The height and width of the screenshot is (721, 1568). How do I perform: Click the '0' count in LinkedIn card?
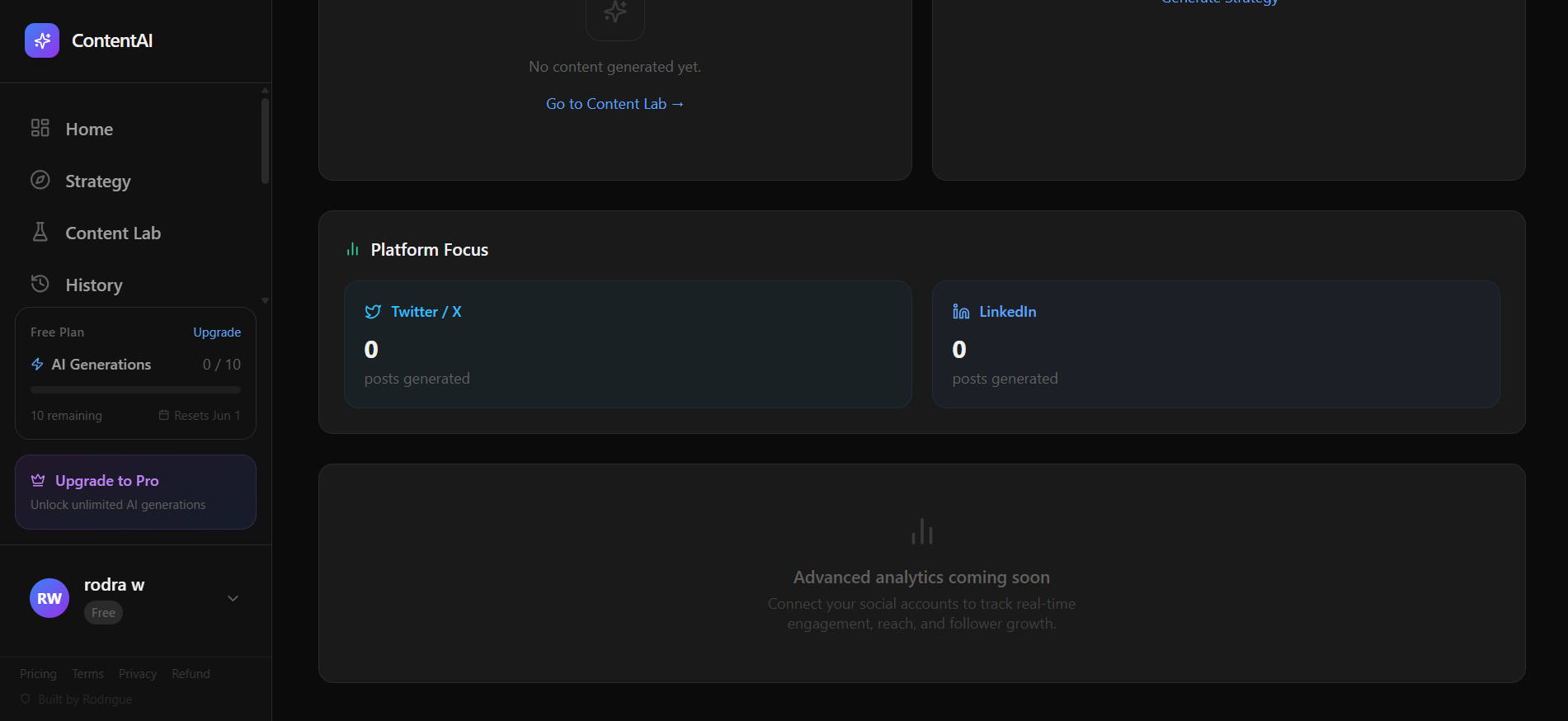[959, 349]
